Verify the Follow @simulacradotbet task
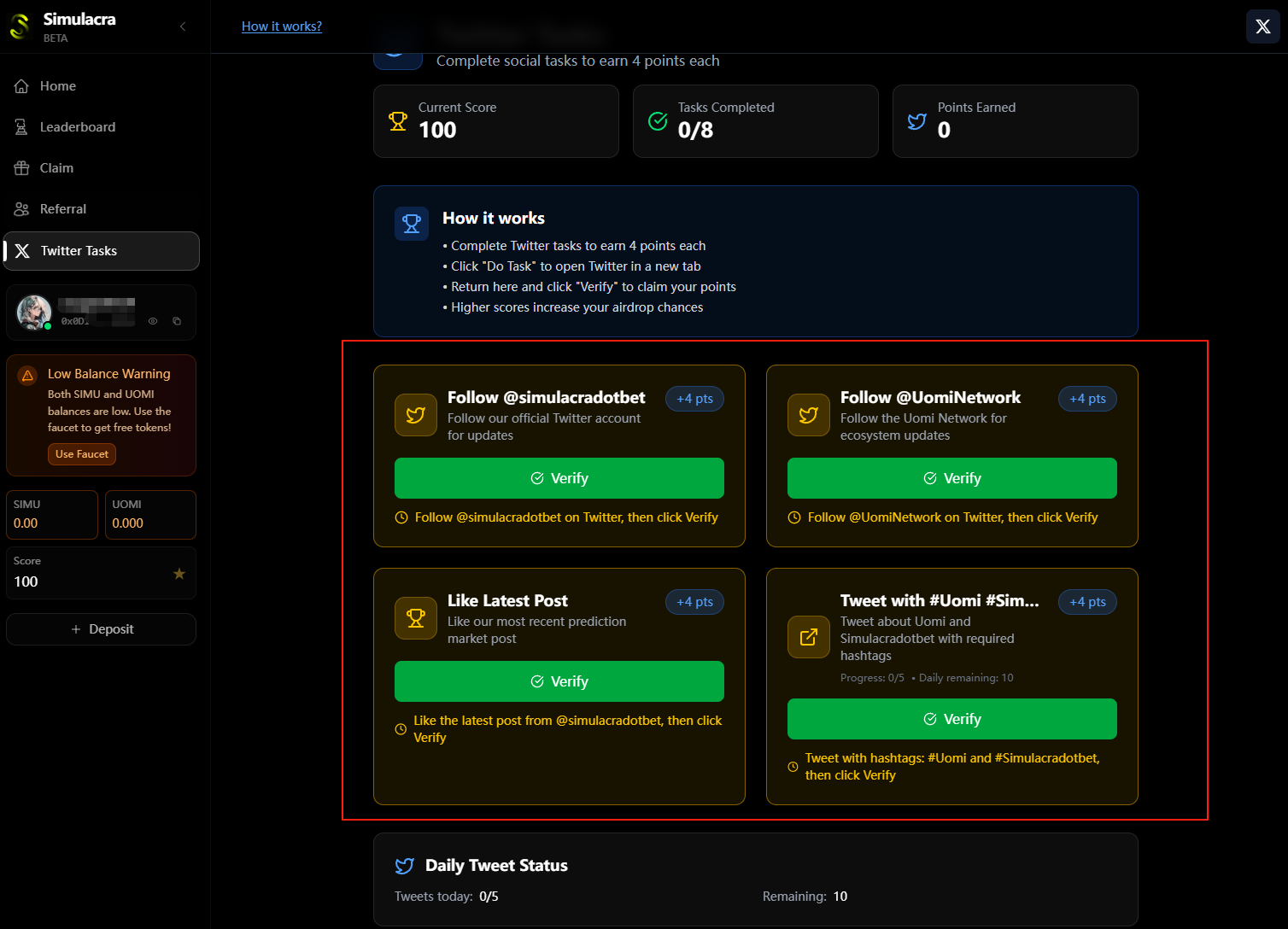 point(559,478)
